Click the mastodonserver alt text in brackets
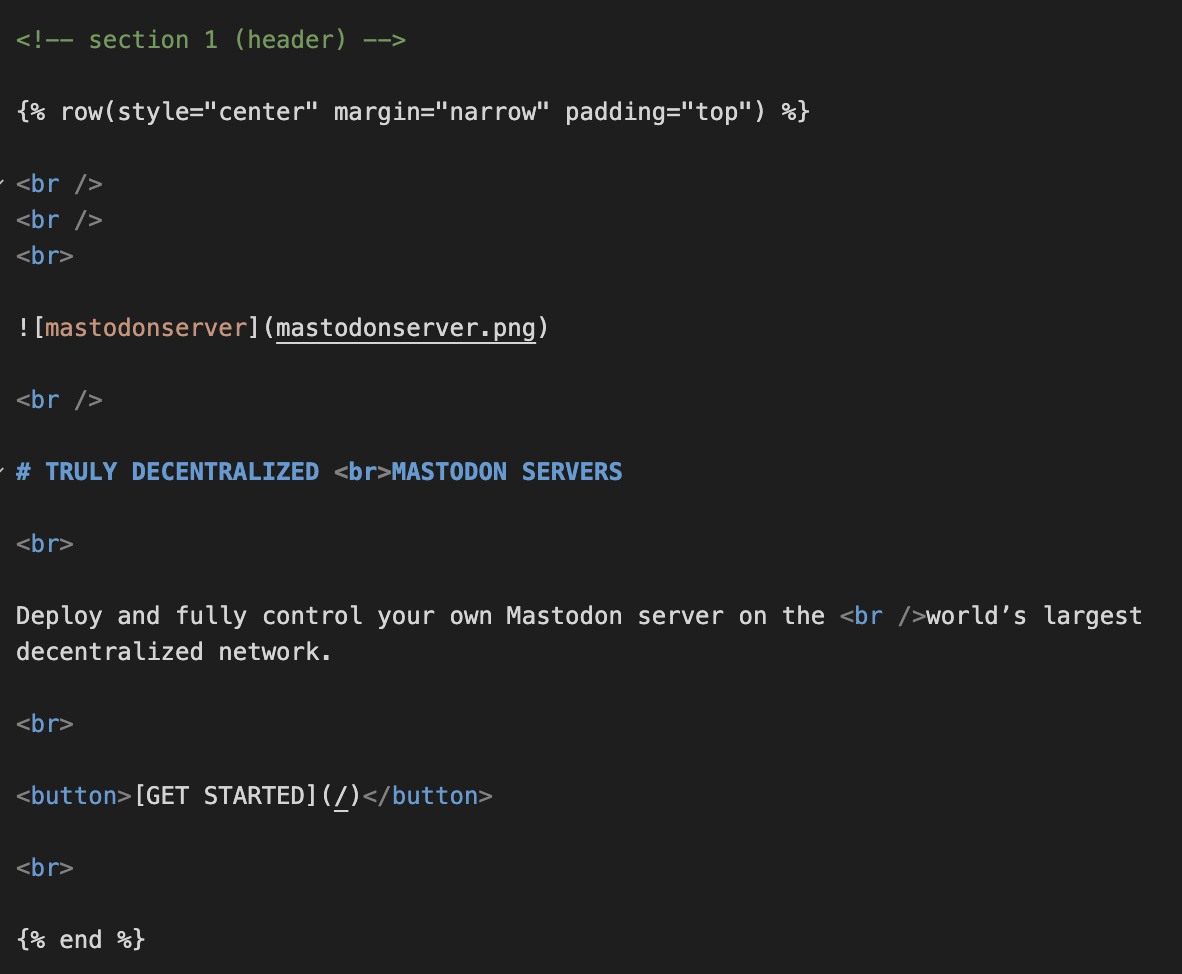Screen dimensions: 1182x974 click(x=146, y=328)
